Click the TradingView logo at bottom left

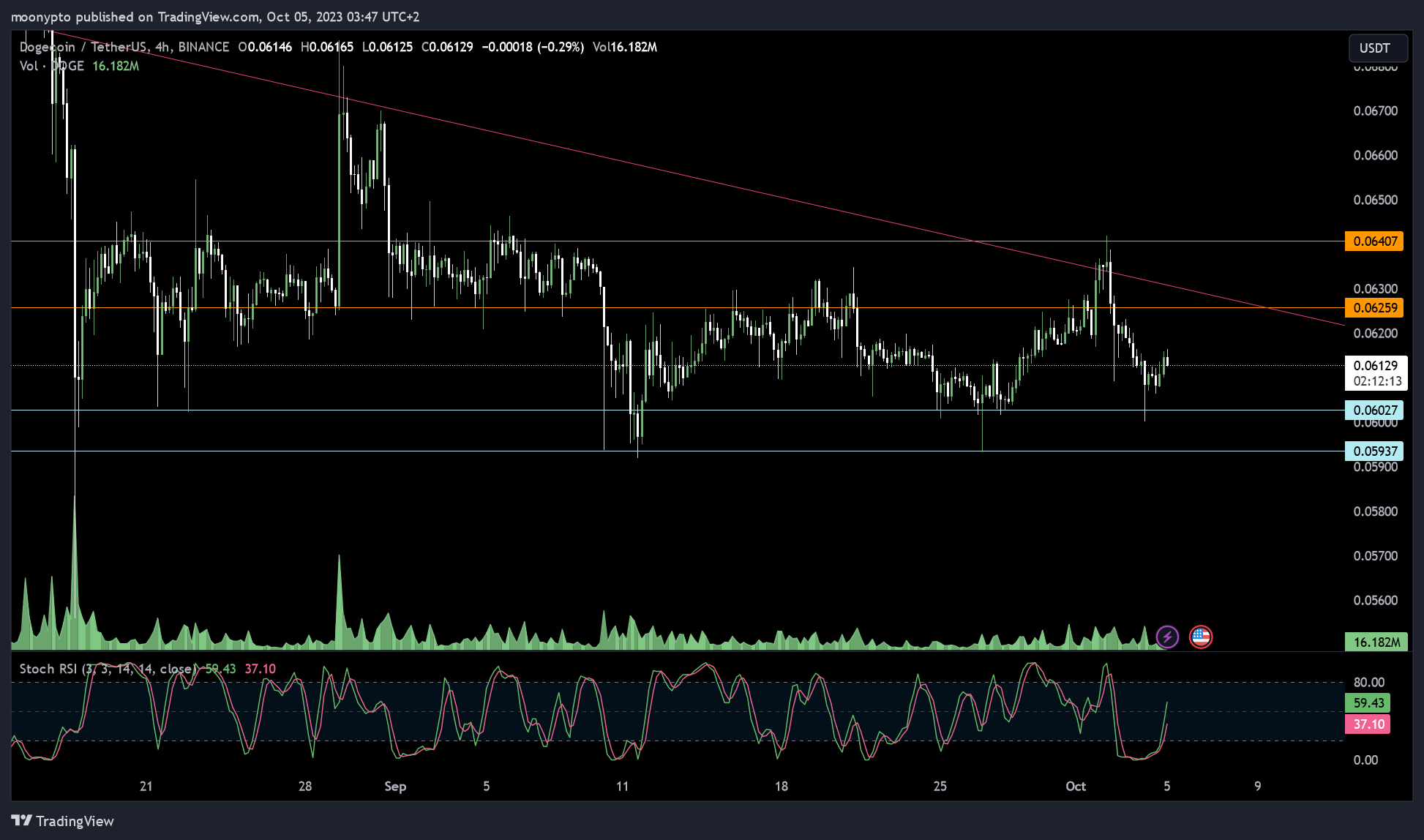pos(63,821)
